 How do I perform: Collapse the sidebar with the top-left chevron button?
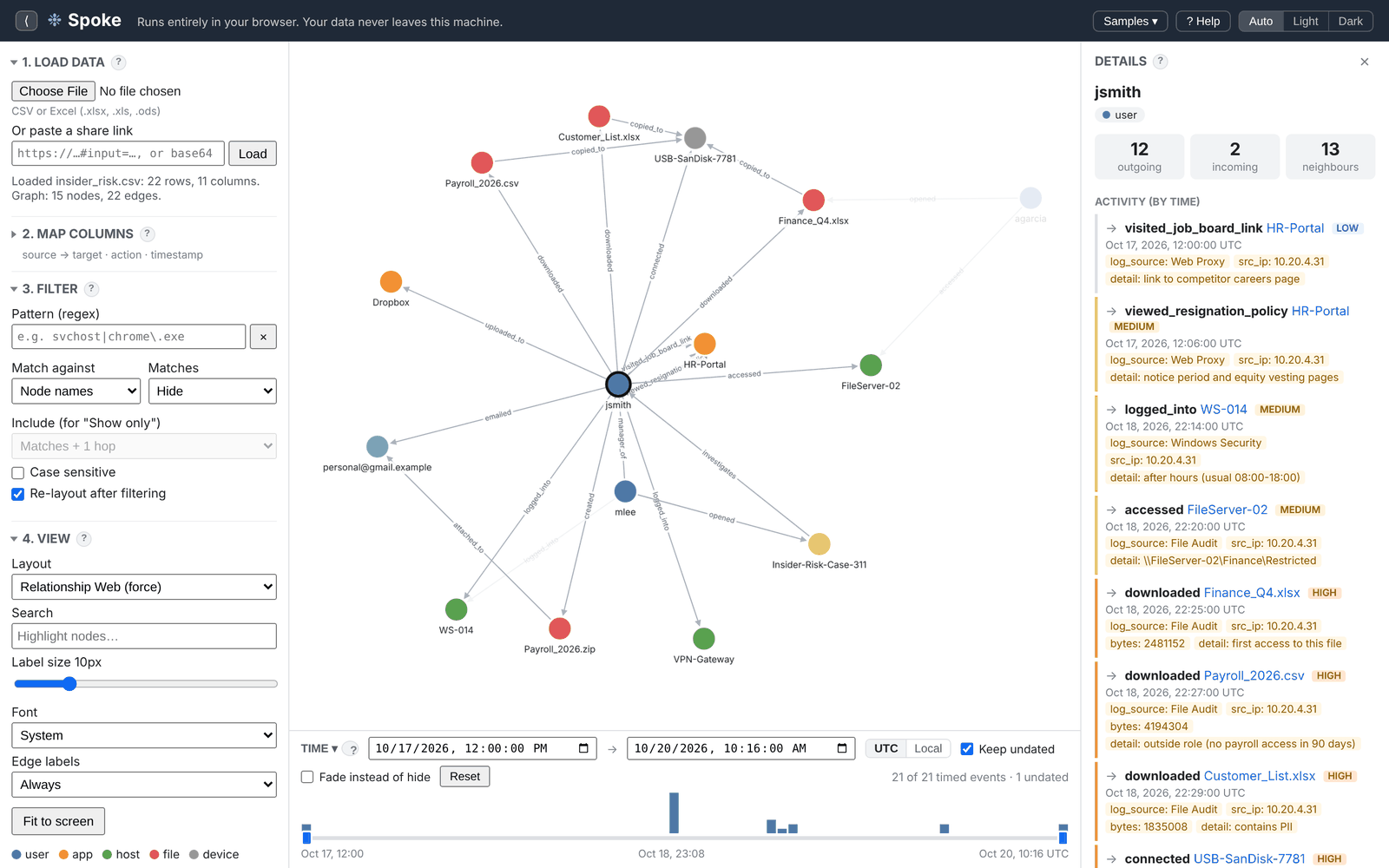pyautogui.click(x=26, y=21)
